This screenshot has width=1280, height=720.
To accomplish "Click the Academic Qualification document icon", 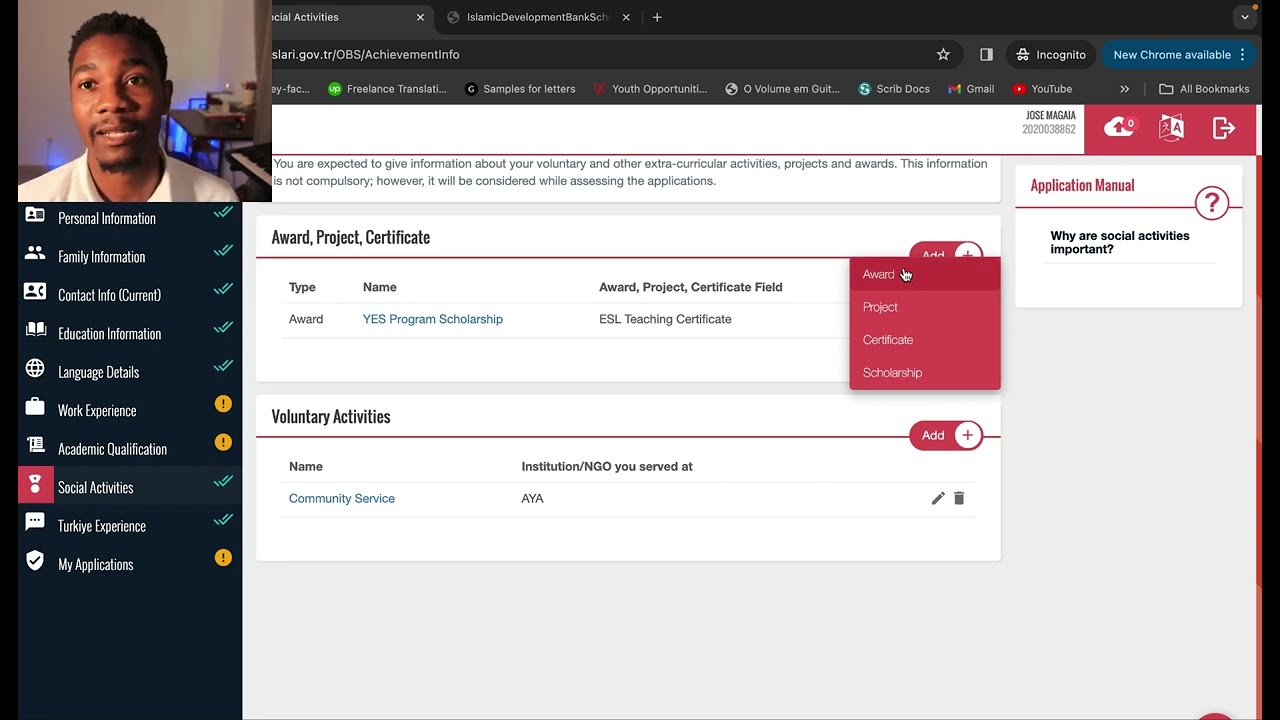I will coord(35,445).
